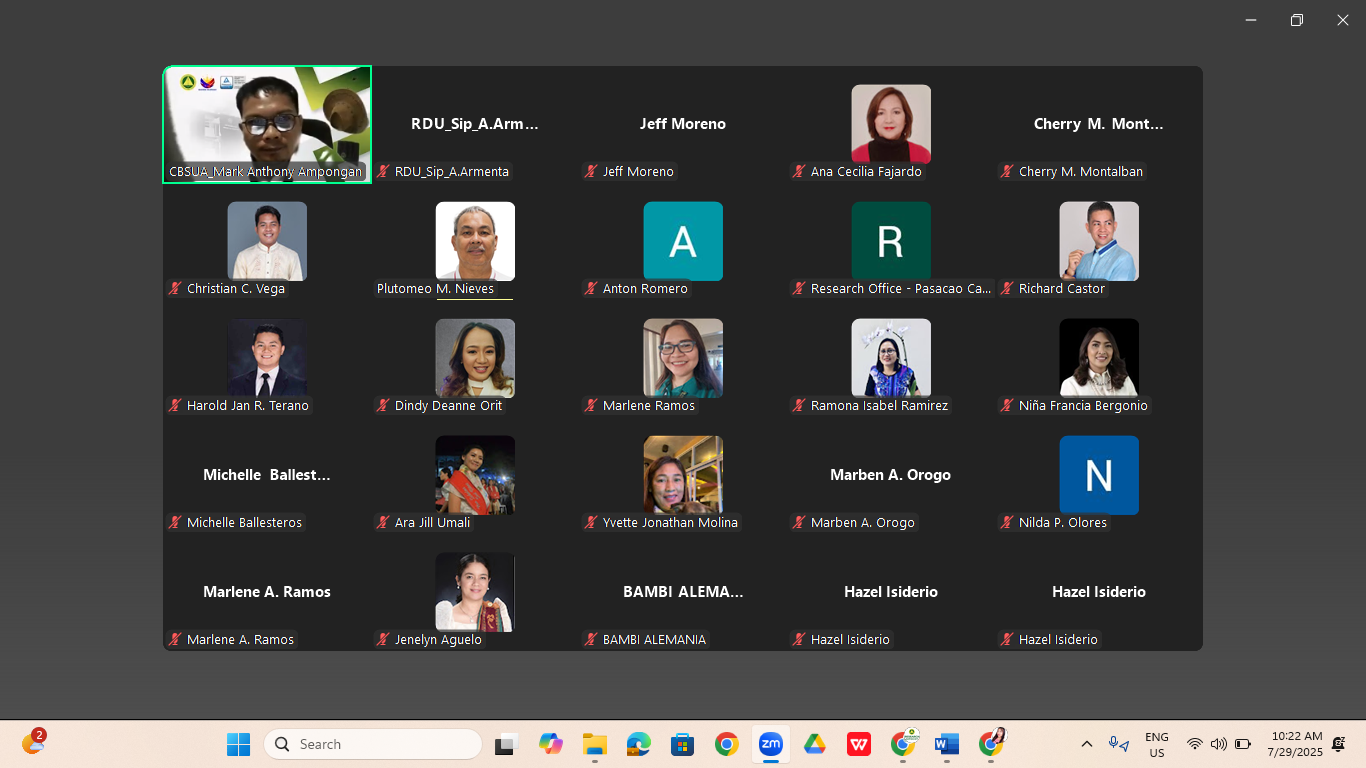
Task: Expand the hidden system tray icons
Action: (1087, 744)
